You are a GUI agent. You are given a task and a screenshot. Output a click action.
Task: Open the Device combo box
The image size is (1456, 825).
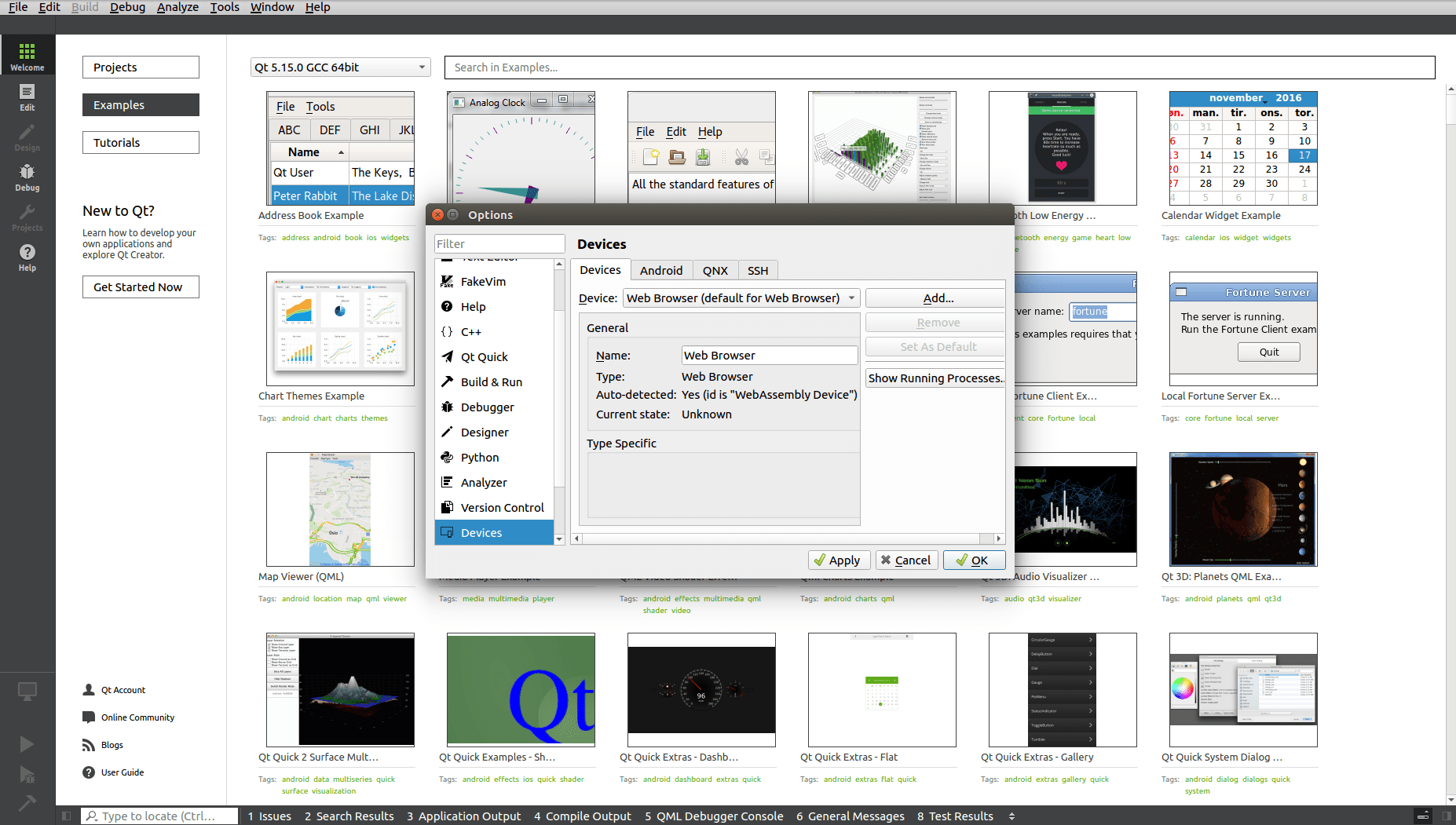coord(741,298)
